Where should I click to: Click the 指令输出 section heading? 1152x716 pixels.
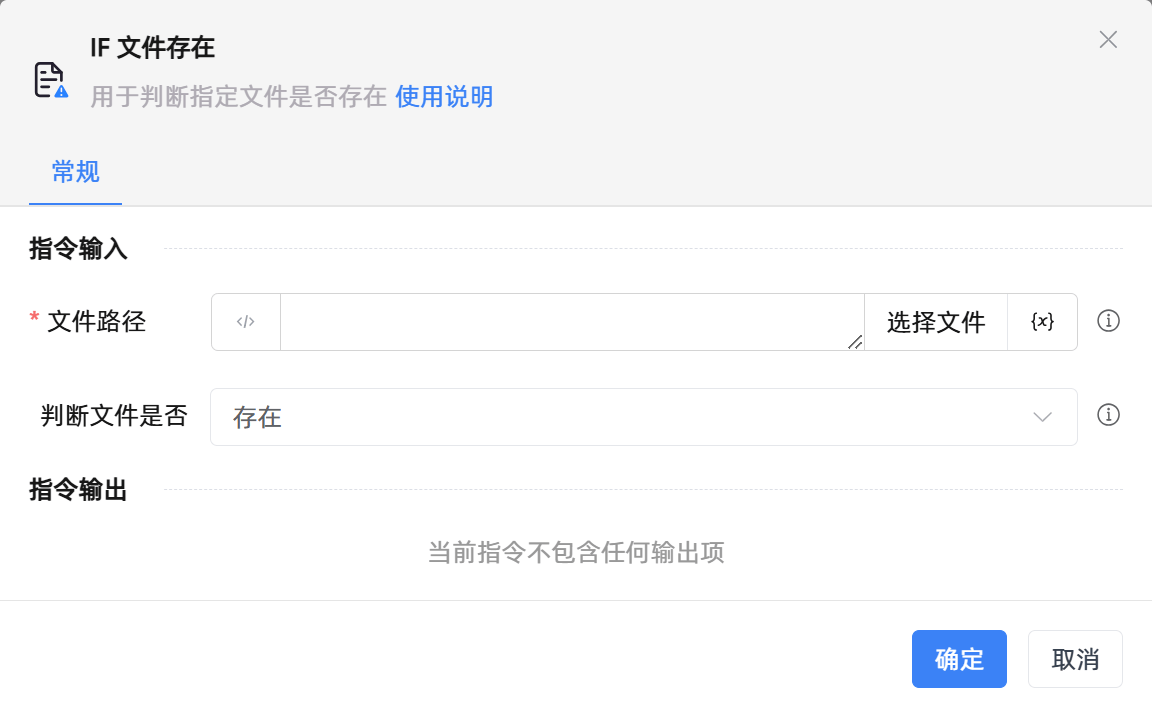(x=79, y=489)
